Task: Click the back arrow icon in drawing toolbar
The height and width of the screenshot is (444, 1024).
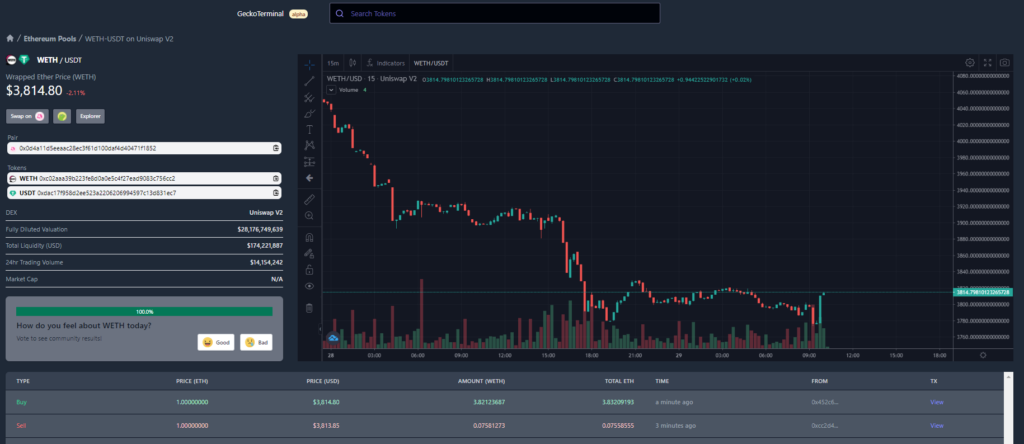Action: click(310, 178)
